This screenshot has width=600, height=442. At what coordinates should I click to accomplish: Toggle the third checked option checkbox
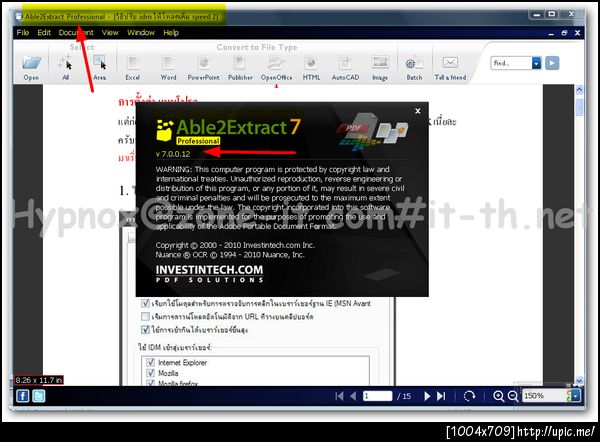pos(145,329)
